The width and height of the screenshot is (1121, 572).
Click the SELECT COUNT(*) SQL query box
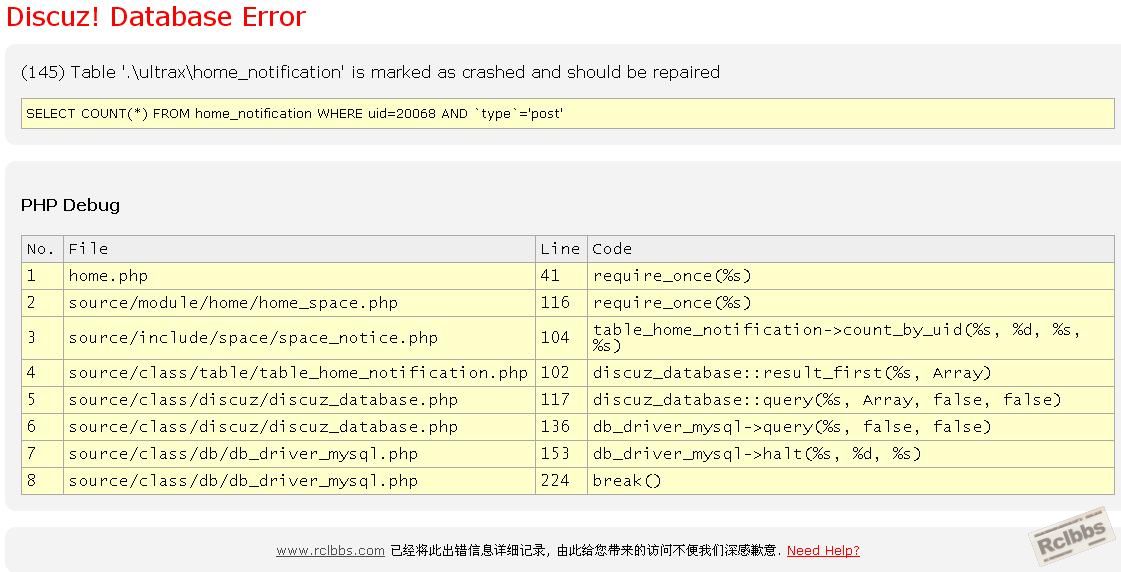[568, 114]
